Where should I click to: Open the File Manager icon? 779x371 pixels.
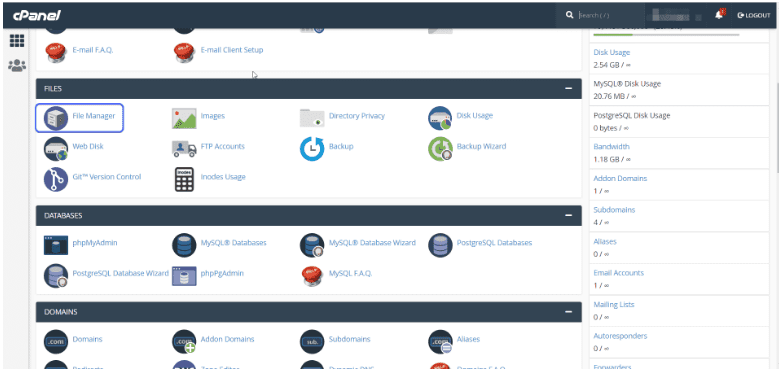pos(56,118)
